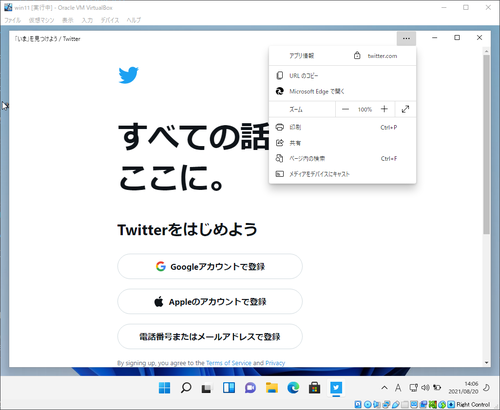Click VirtualBox USB status icon
The height and width of the screenshot is (410, 500).
coord(395,404)
